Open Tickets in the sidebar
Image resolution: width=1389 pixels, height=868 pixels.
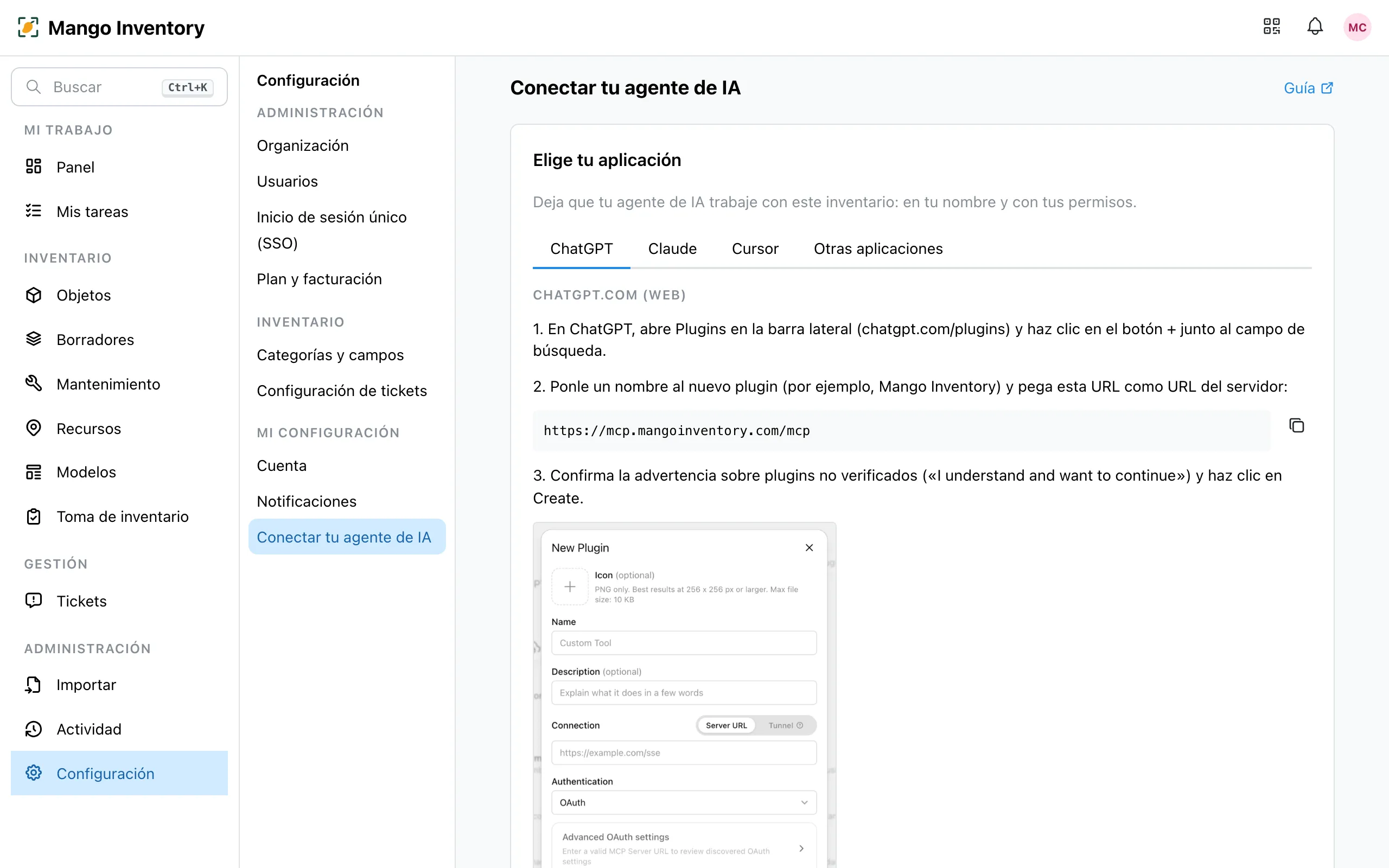click(119, 601)
